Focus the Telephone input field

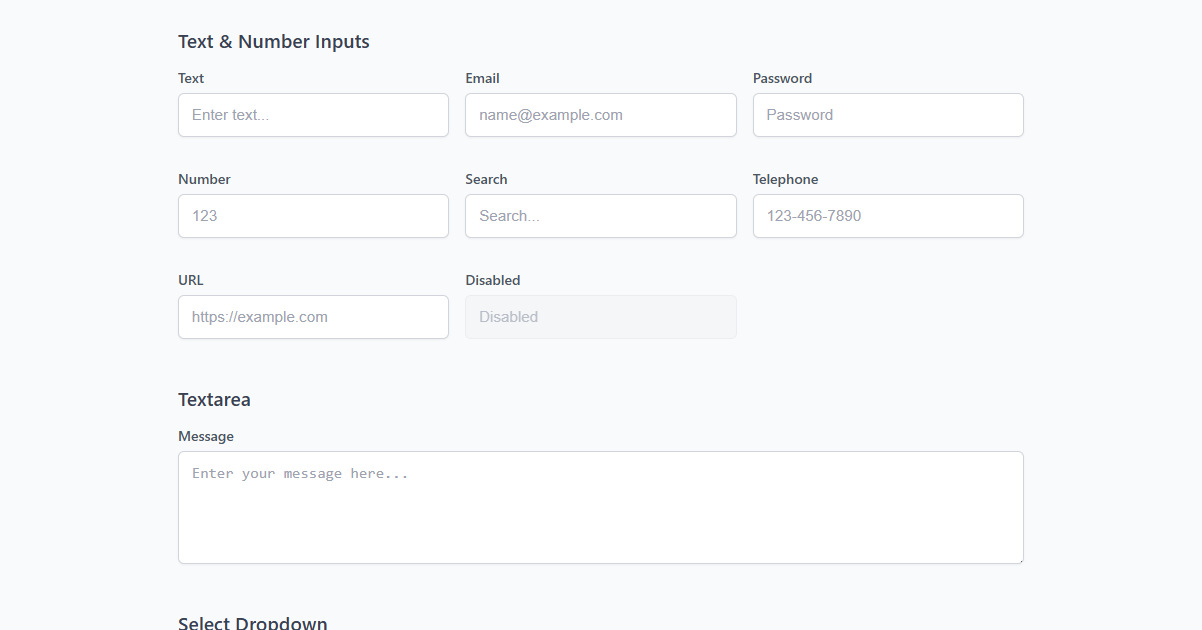click(888, 216)
